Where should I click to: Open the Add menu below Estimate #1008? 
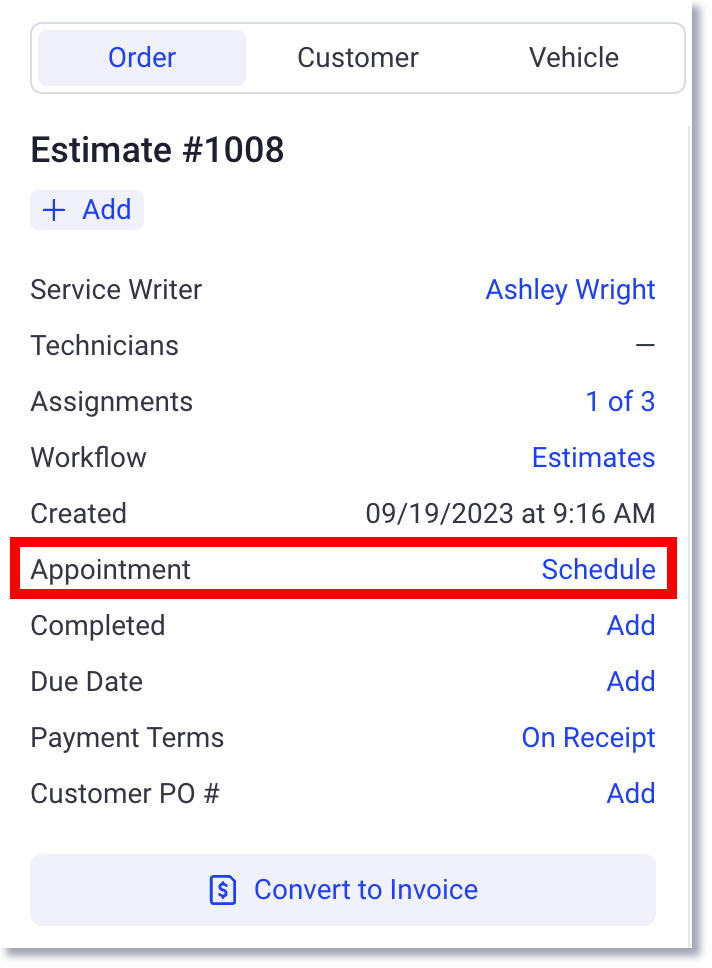pos(86,210)
